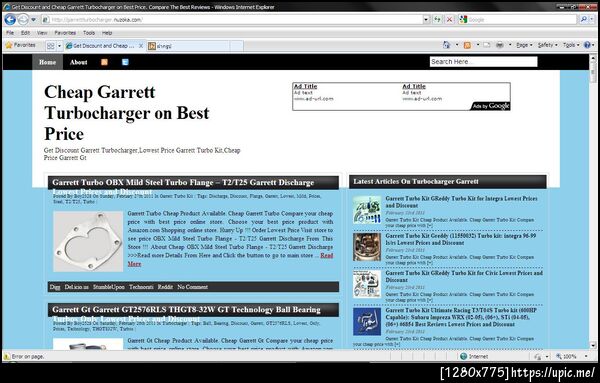
Task: Open the OBX Mild Steel Turbo Flange post title
Action: (183, 186)
